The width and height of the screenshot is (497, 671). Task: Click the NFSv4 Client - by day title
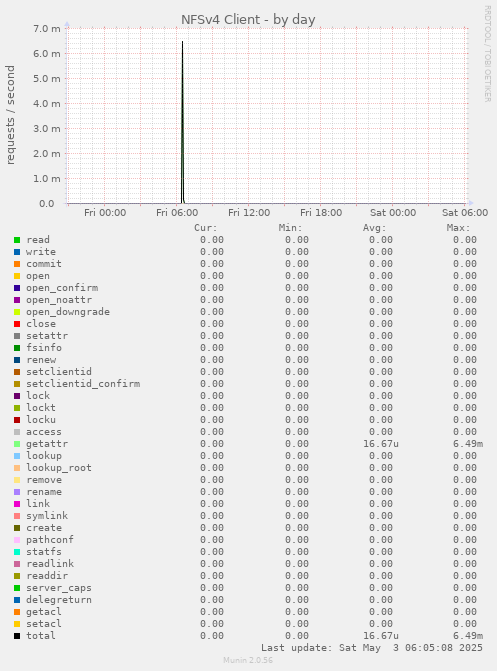click(248, 20)
